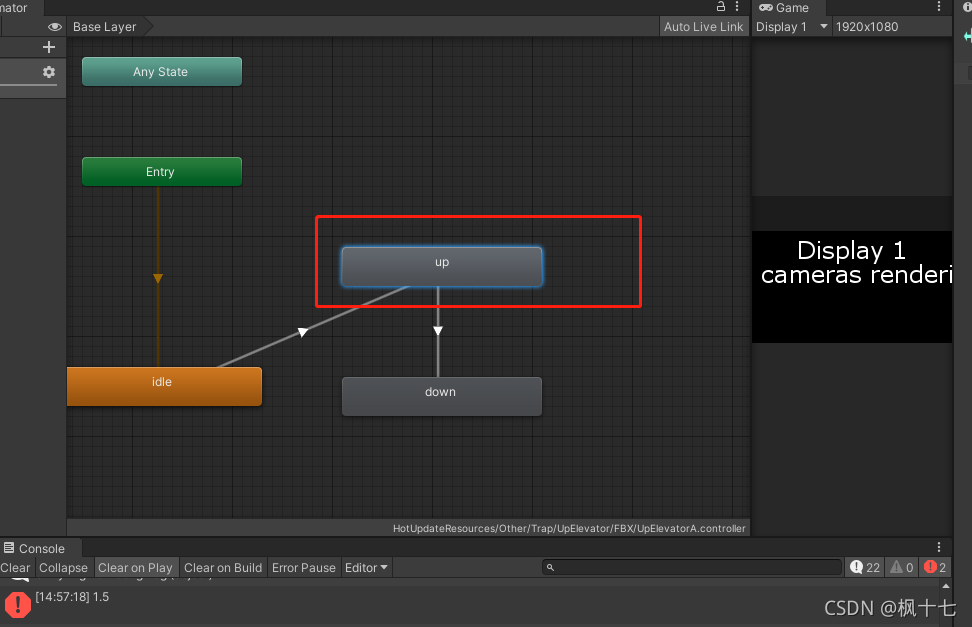This screenshot has height=627, width=972.
Task: Switch to the Console tab
Action: (x=38, y=548)
